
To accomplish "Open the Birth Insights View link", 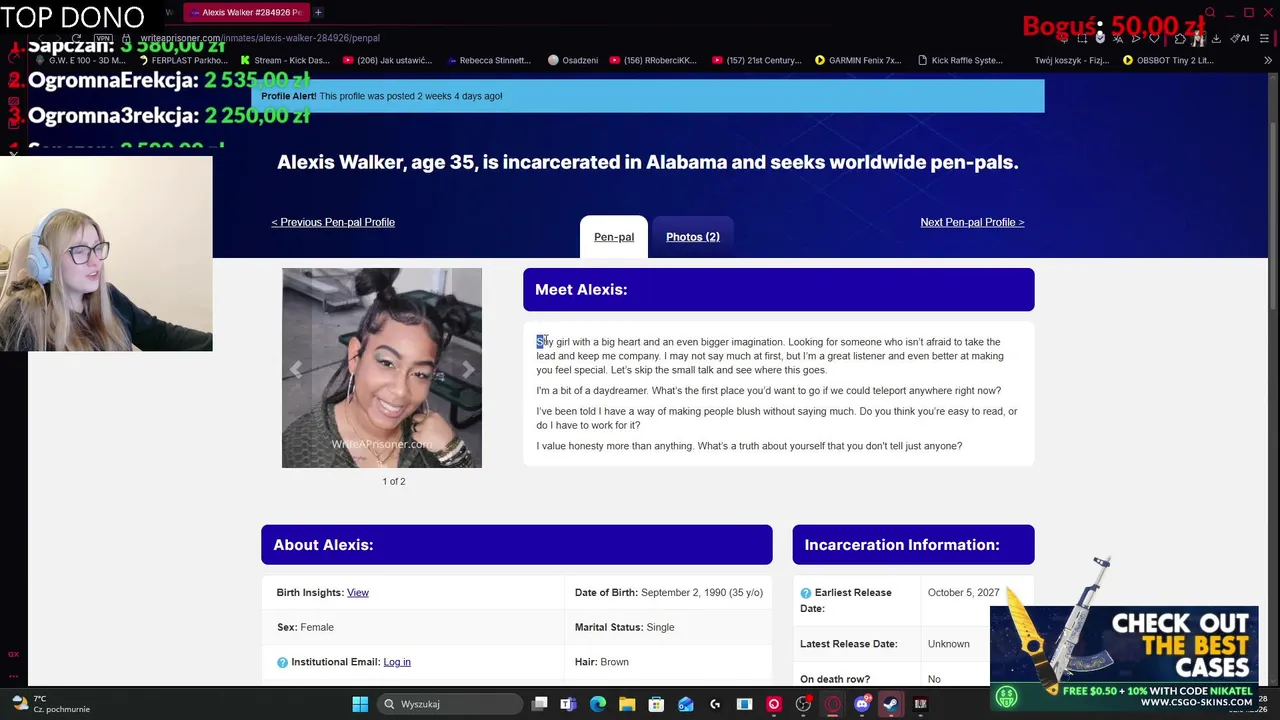I will [358, 593].
